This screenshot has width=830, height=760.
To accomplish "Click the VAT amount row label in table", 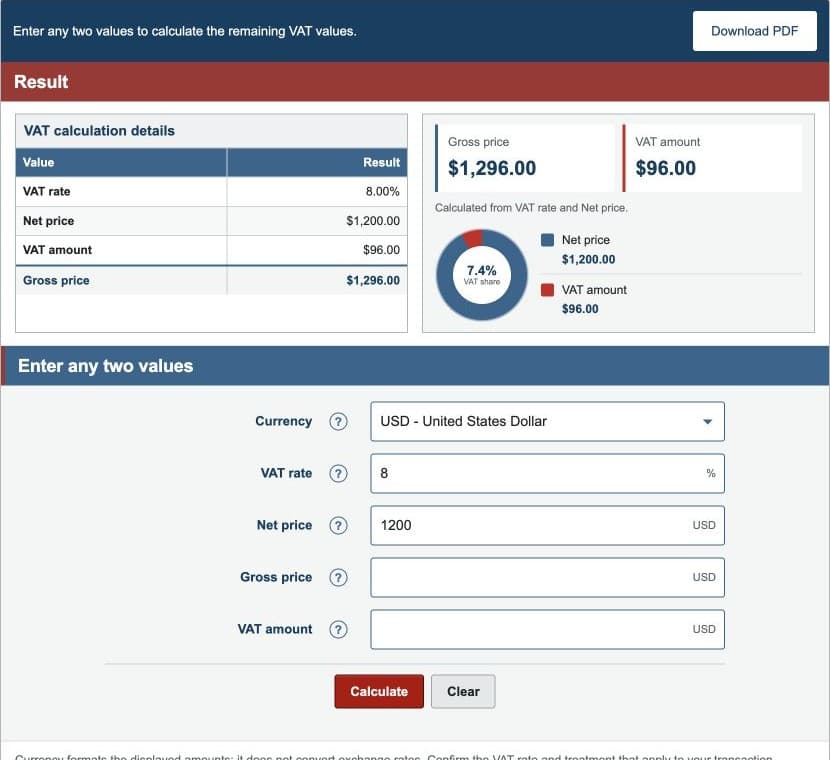I will click(57, 250).
